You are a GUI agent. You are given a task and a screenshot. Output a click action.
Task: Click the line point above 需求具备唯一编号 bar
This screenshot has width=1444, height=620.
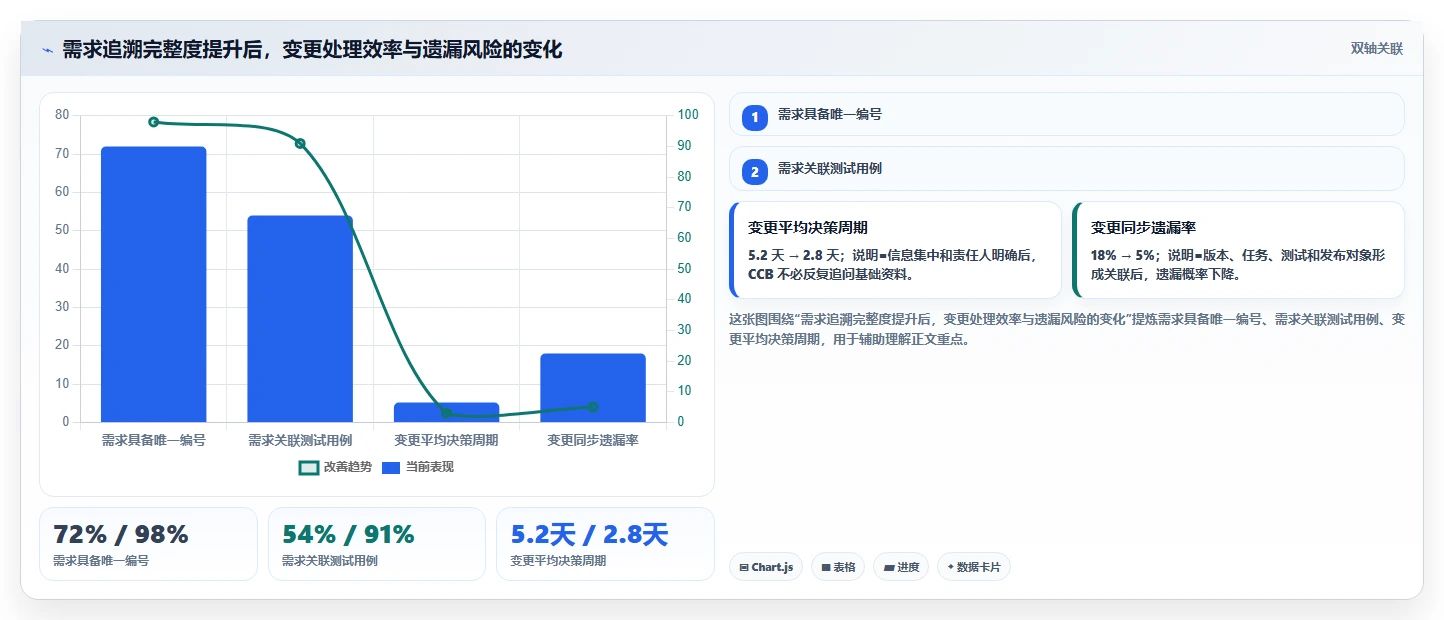click(153, 122)
